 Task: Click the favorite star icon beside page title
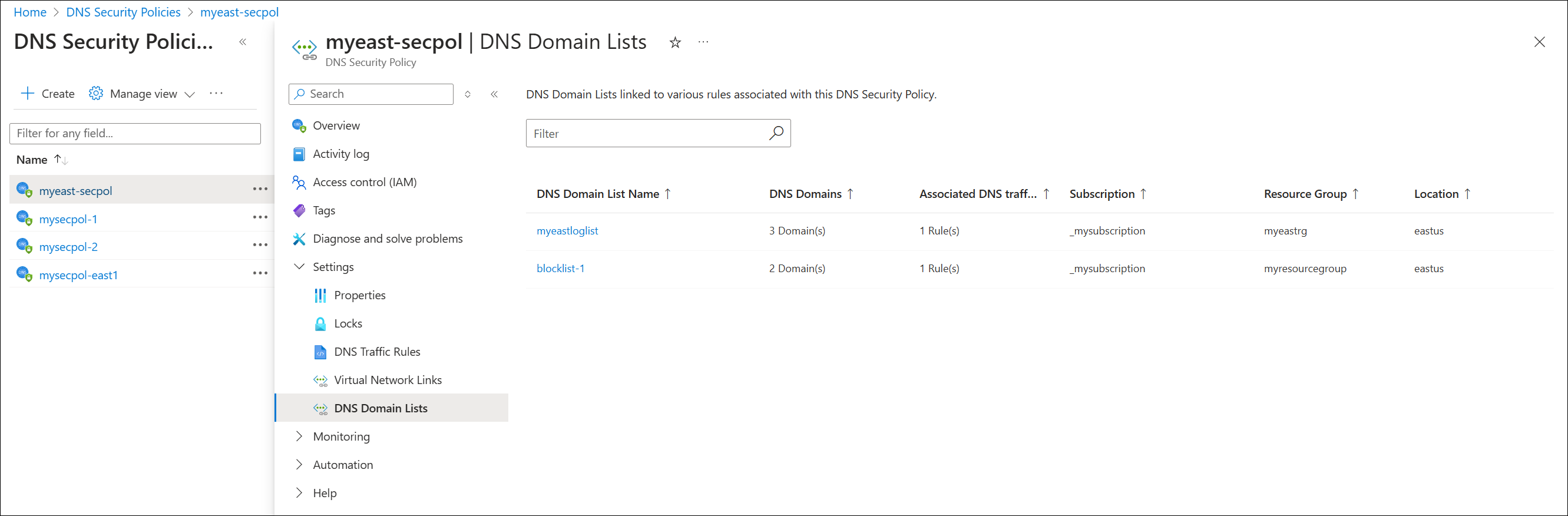[x=675, y=42]
